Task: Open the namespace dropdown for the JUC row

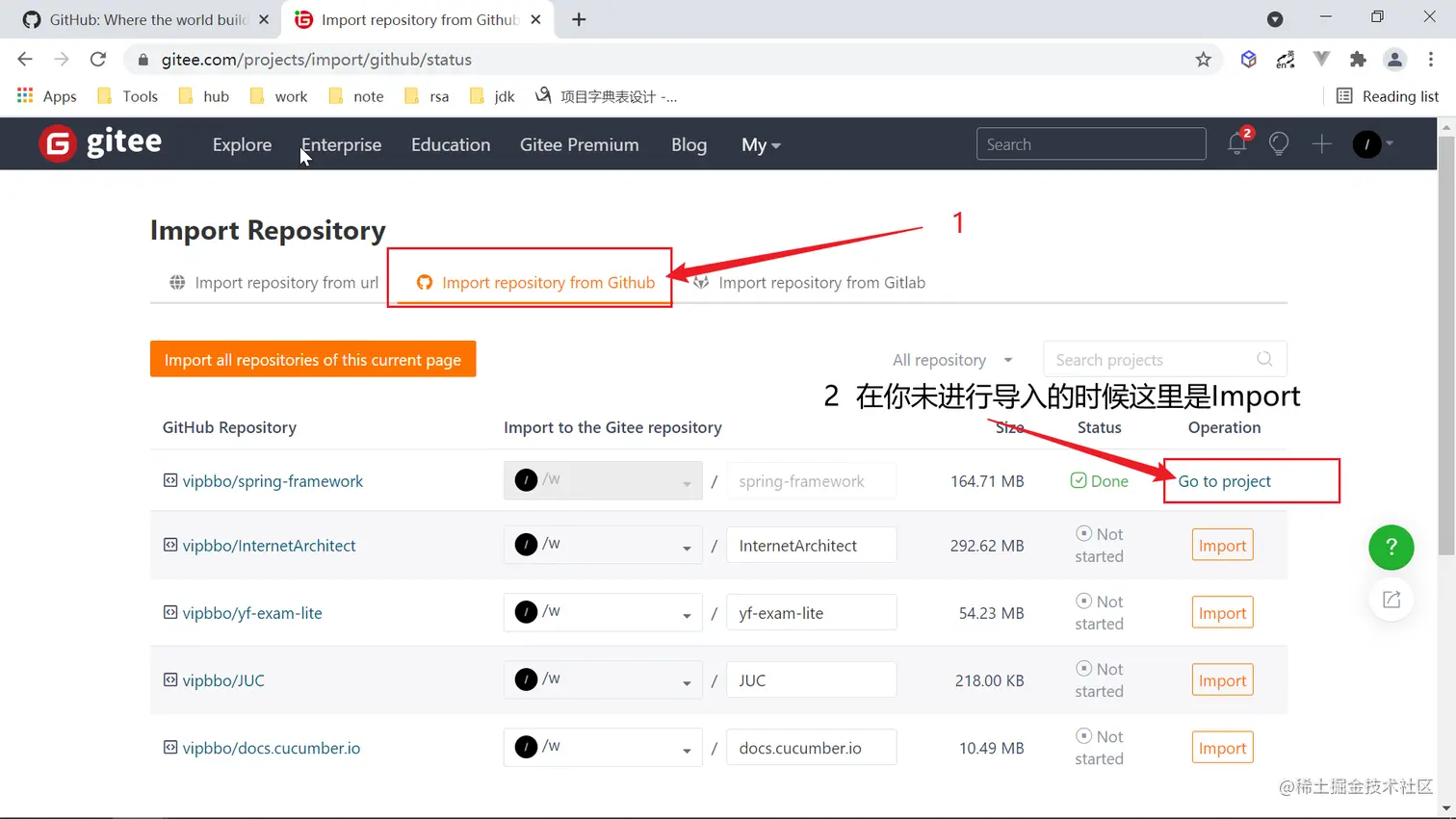Action: pyautogui.click(x=603, y=679)
